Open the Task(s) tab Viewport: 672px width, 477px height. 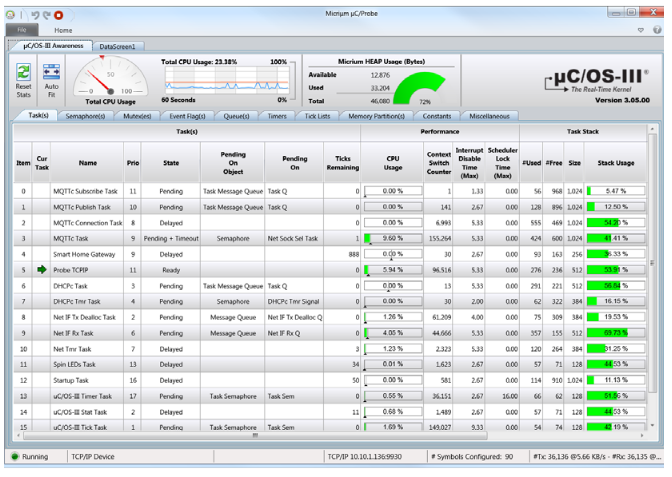pyautogui.click(x=38, y=115)
